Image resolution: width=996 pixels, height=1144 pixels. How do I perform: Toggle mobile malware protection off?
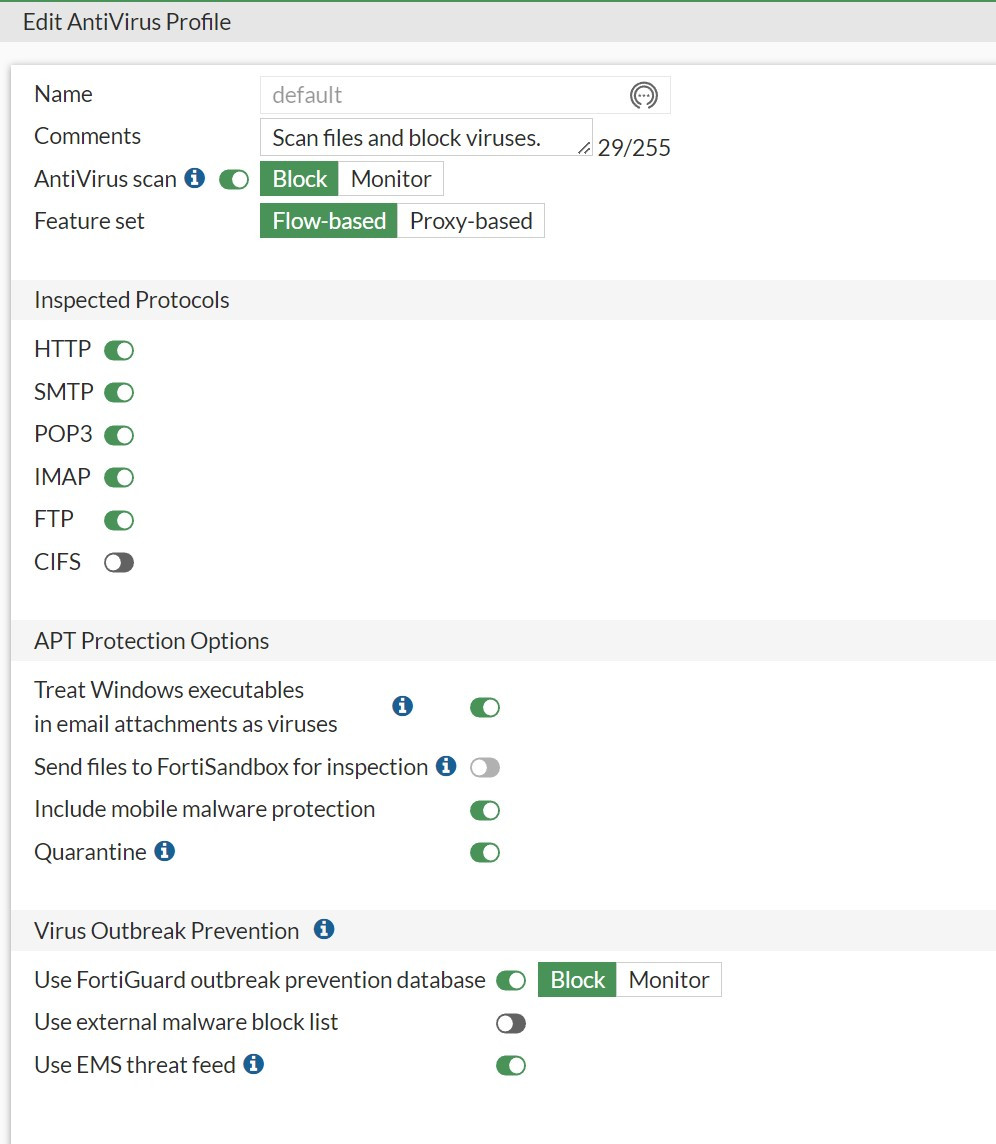tap(485, 810)
